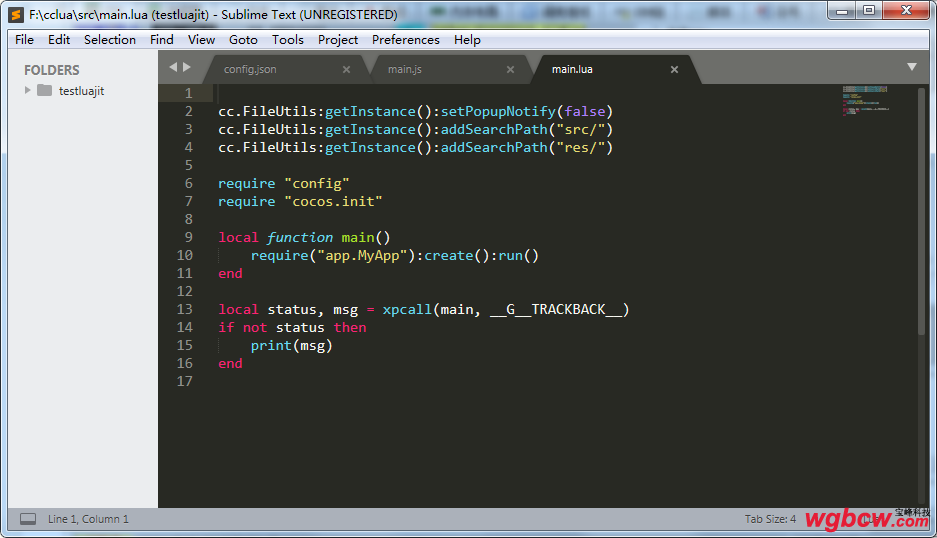937x538 pixels.
Task: Click the xpcall function call
Action: (x=407, y=309)
